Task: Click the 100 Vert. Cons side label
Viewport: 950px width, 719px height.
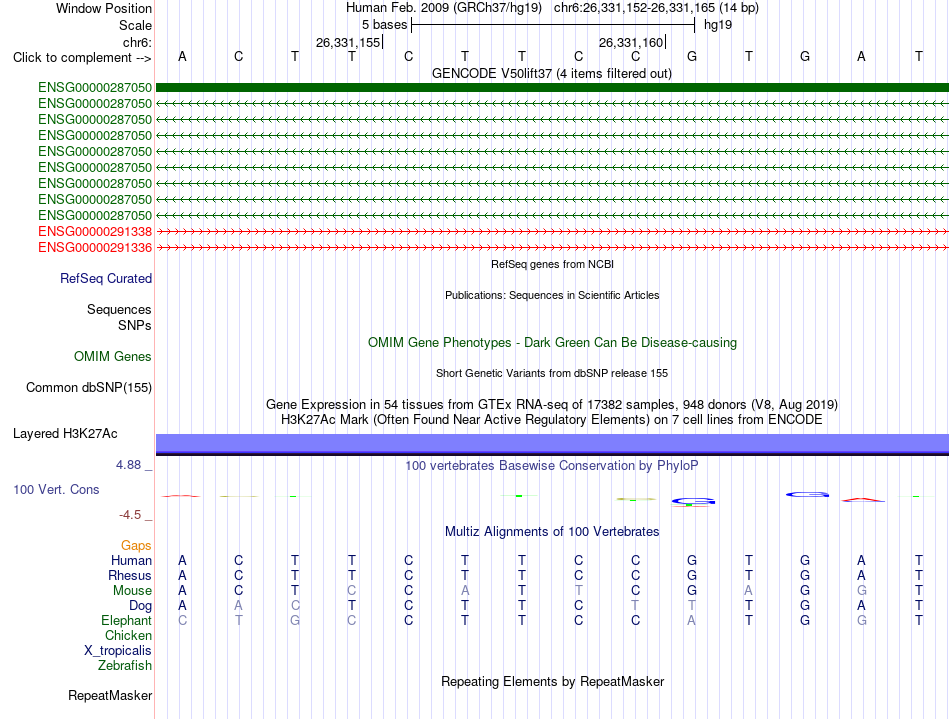Action: click(56, 489)
